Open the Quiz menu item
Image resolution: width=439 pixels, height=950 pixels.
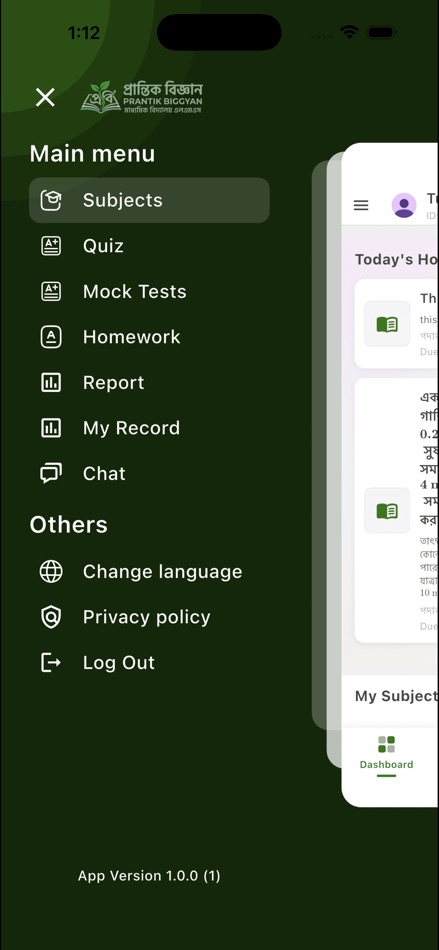pyautogui.click(x=149, y=246)
